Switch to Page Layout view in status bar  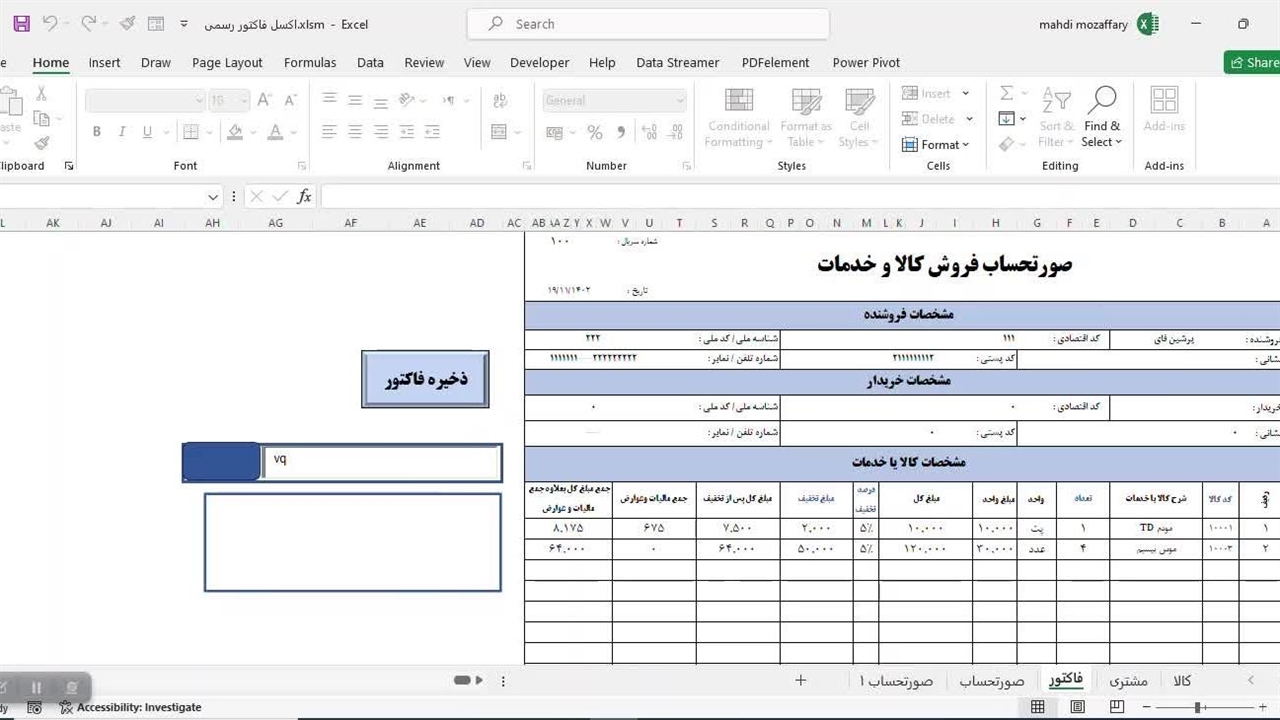coord(1077,707)
